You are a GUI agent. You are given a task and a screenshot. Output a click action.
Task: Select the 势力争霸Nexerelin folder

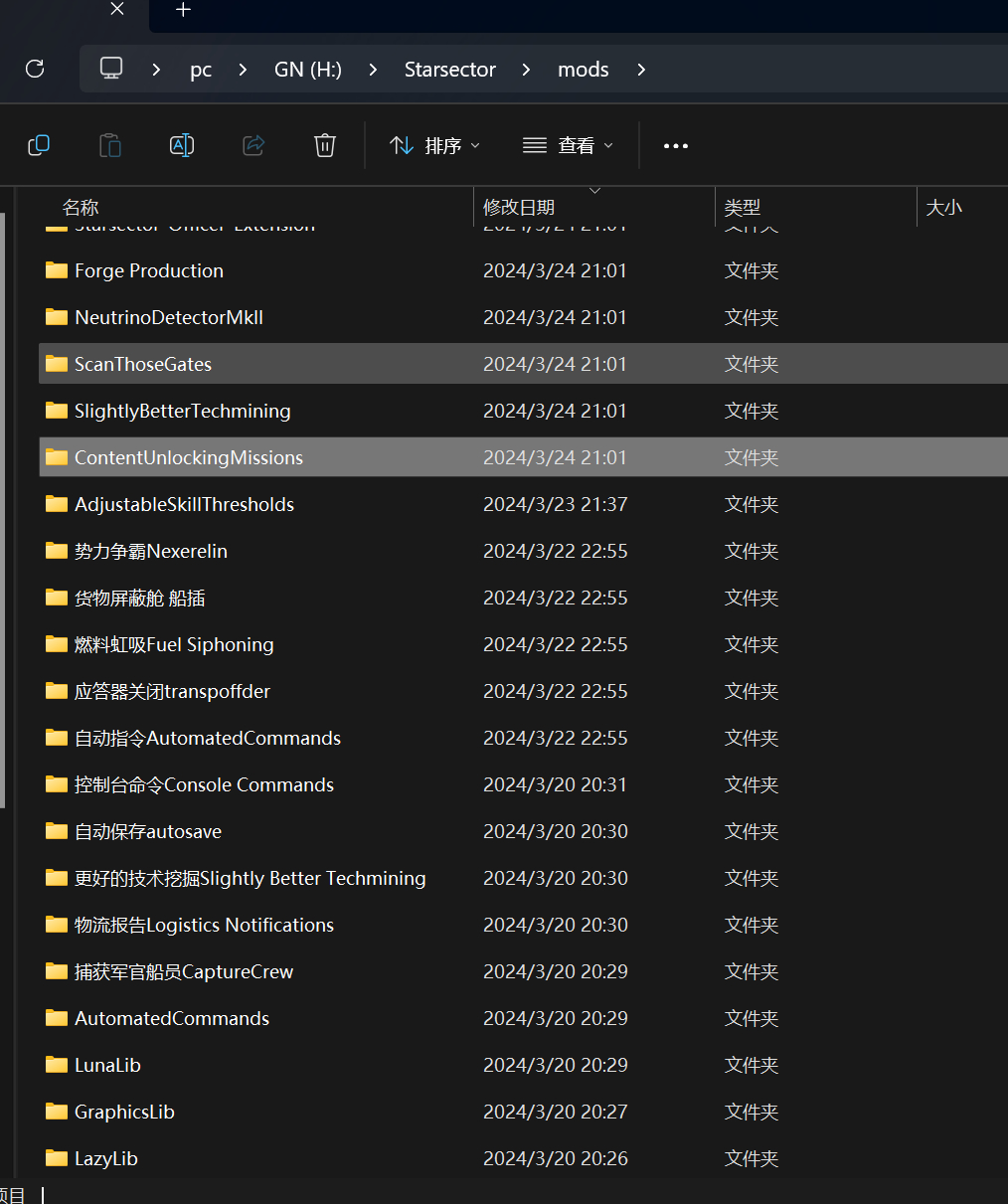150,551
